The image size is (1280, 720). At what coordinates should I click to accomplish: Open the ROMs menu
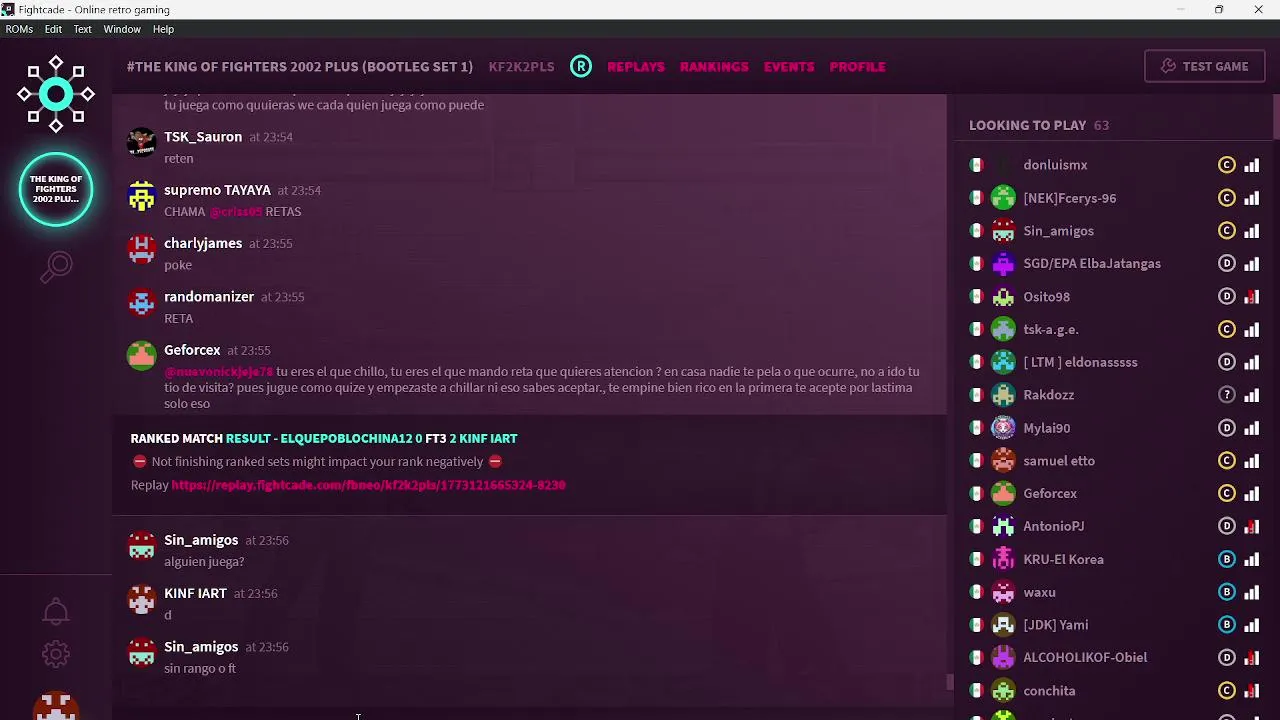[19, 29]
